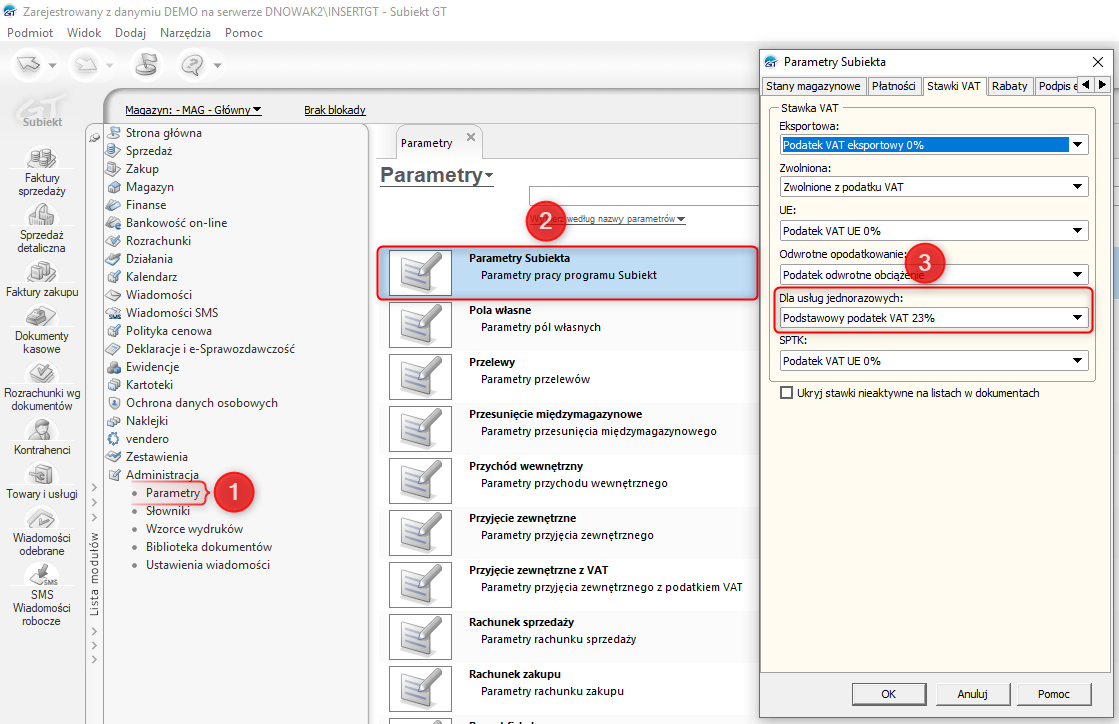The width and height of the screenshot is (1119, 724).
Task: Select Wzorce wydruków under Administracja
Action: click(194, 529)
